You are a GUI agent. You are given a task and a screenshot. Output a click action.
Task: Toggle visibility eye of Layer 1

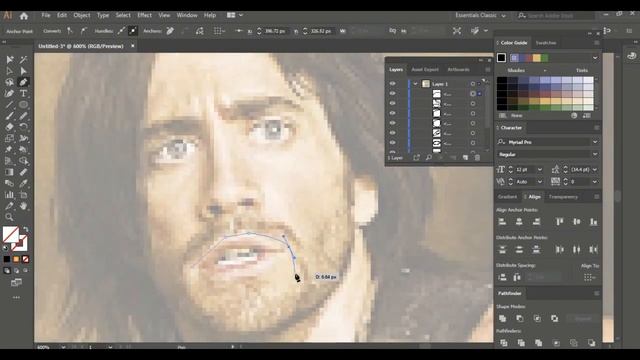click(392, 84)
